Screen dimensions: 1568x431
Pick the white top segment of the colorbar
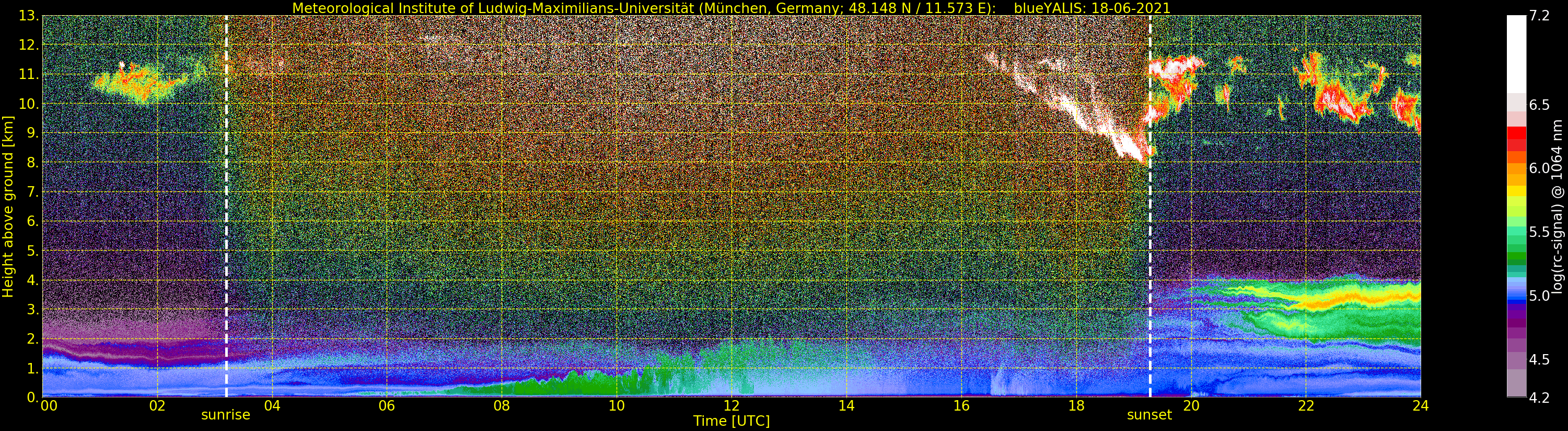[1516, 54]
